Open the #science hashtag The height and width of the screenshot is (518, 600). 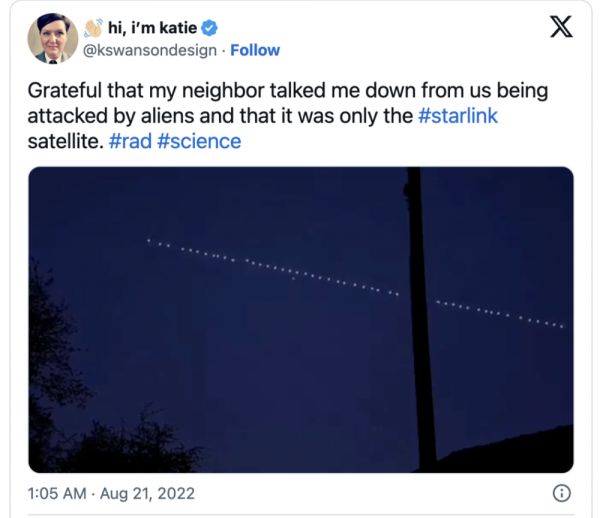(199, 141)
